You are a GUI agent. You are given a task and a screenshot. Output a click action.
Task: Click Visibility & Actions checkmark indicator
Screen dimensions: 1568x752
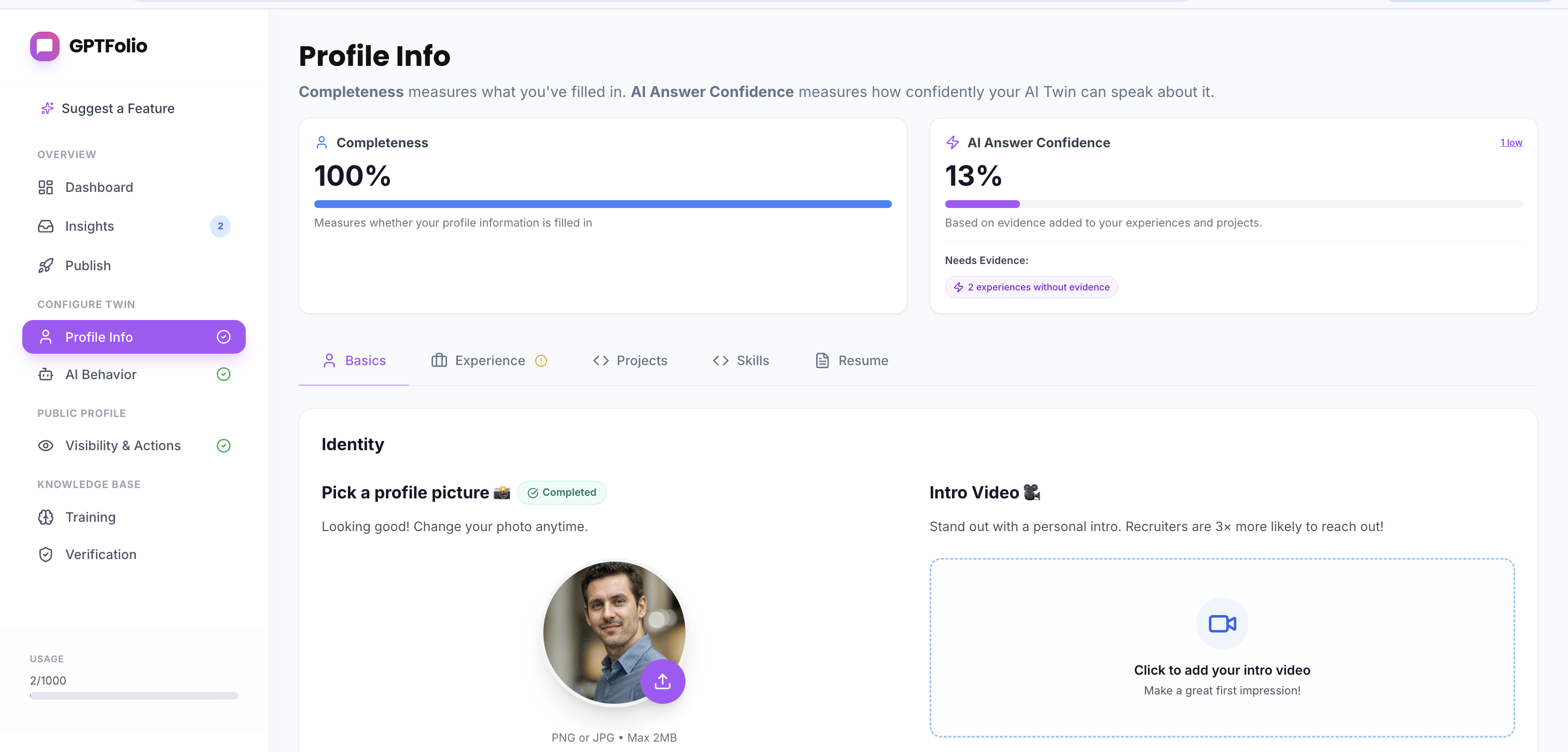223,445
